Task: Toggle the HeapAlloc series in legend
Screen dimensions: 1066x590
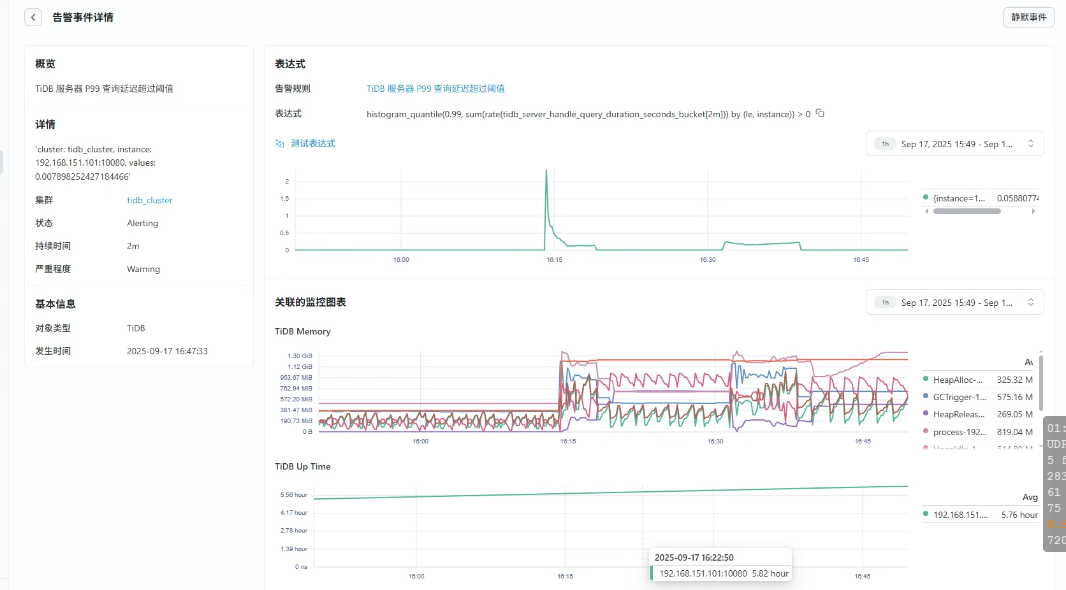Action: coord(959,380)
